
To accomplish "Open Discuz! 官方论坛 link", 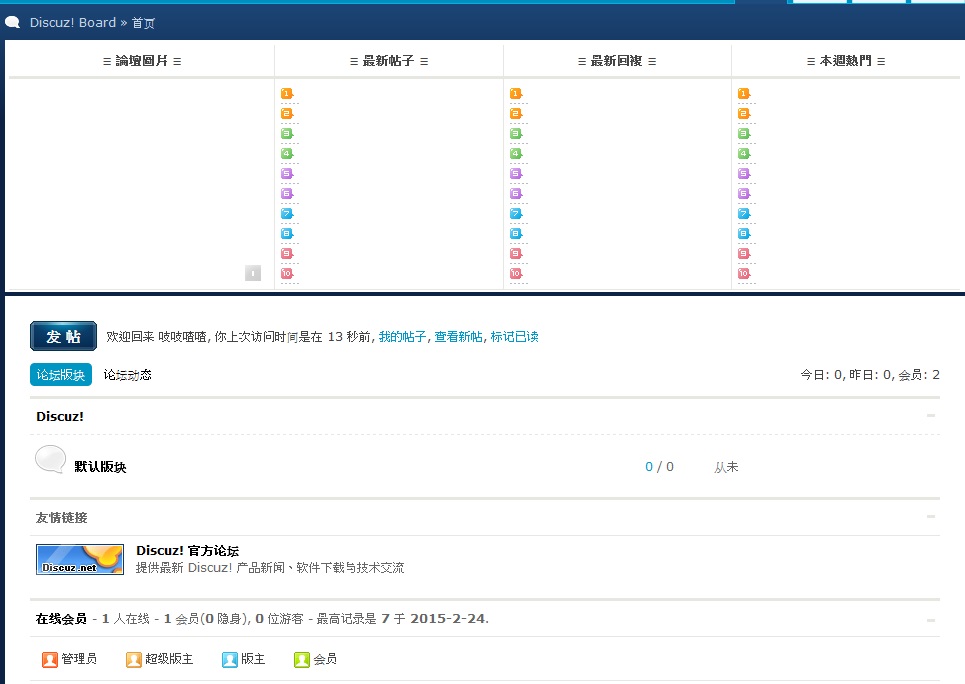I will [x=188, y=550].
